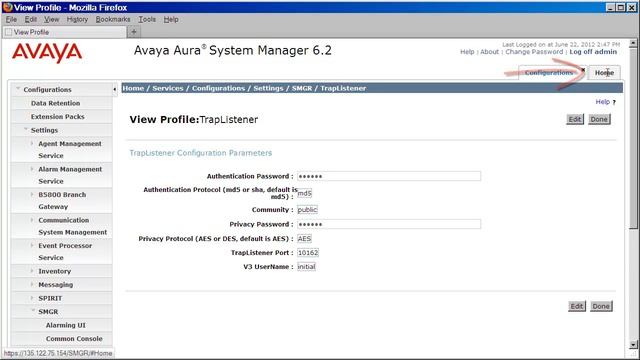The image size is (640, 360).
Task: Open a new tab with plus button
Action: pos(133,32)
